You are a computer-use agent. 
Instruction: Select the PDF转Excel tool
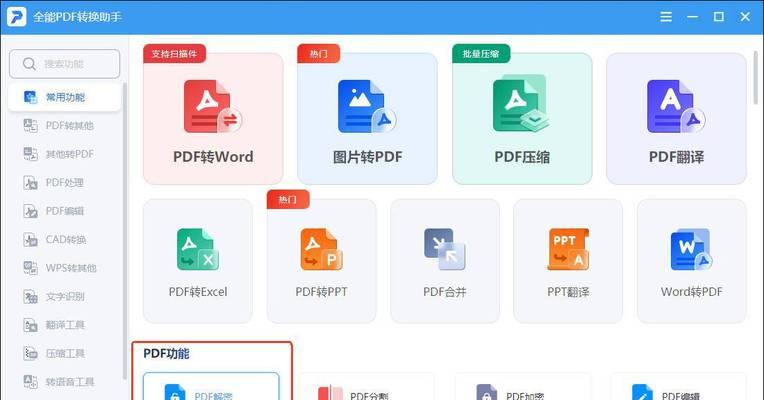(198, 261)
